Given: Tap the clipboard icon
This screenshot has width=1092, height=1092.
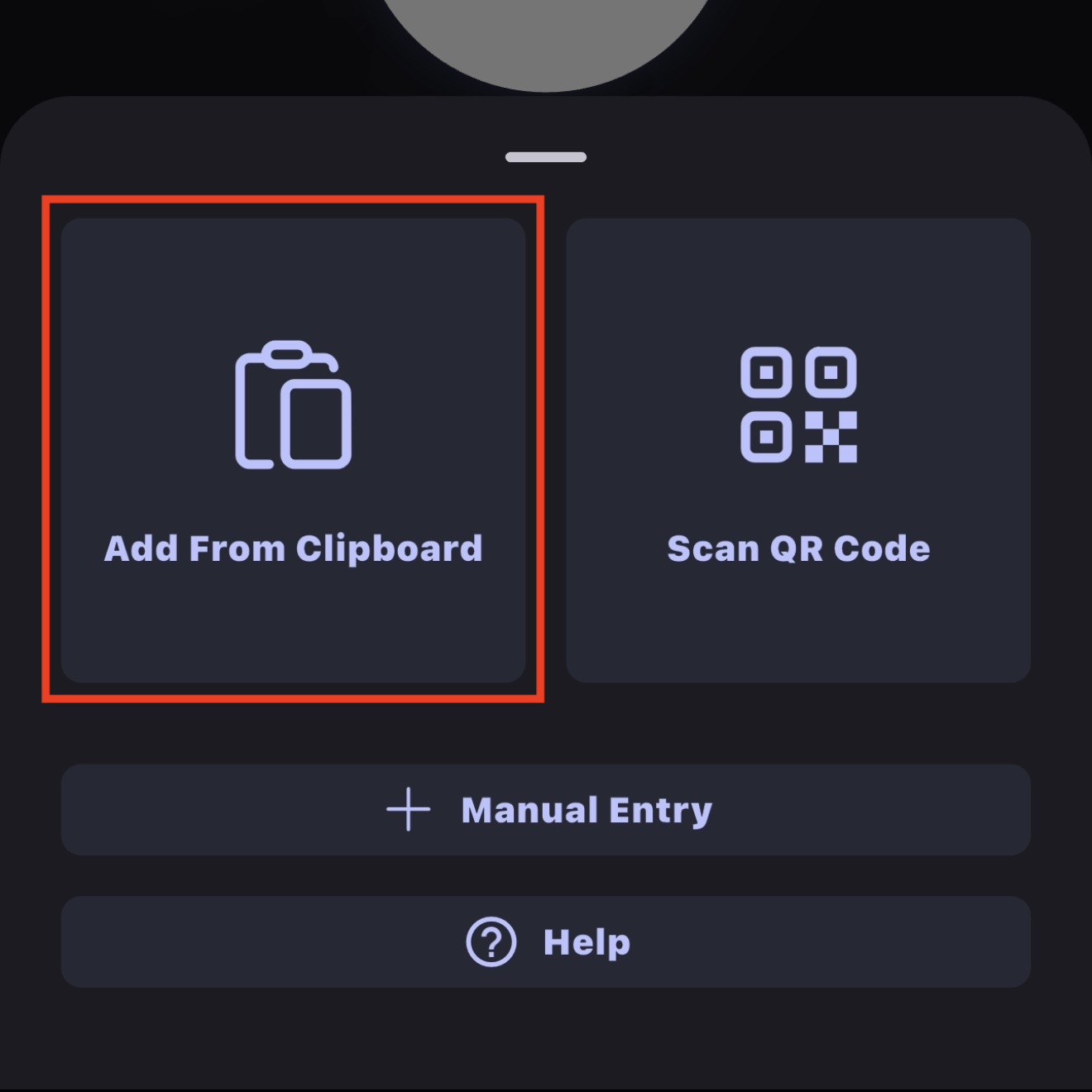Looking at the screenshot, I should click(x=294, y=405).
